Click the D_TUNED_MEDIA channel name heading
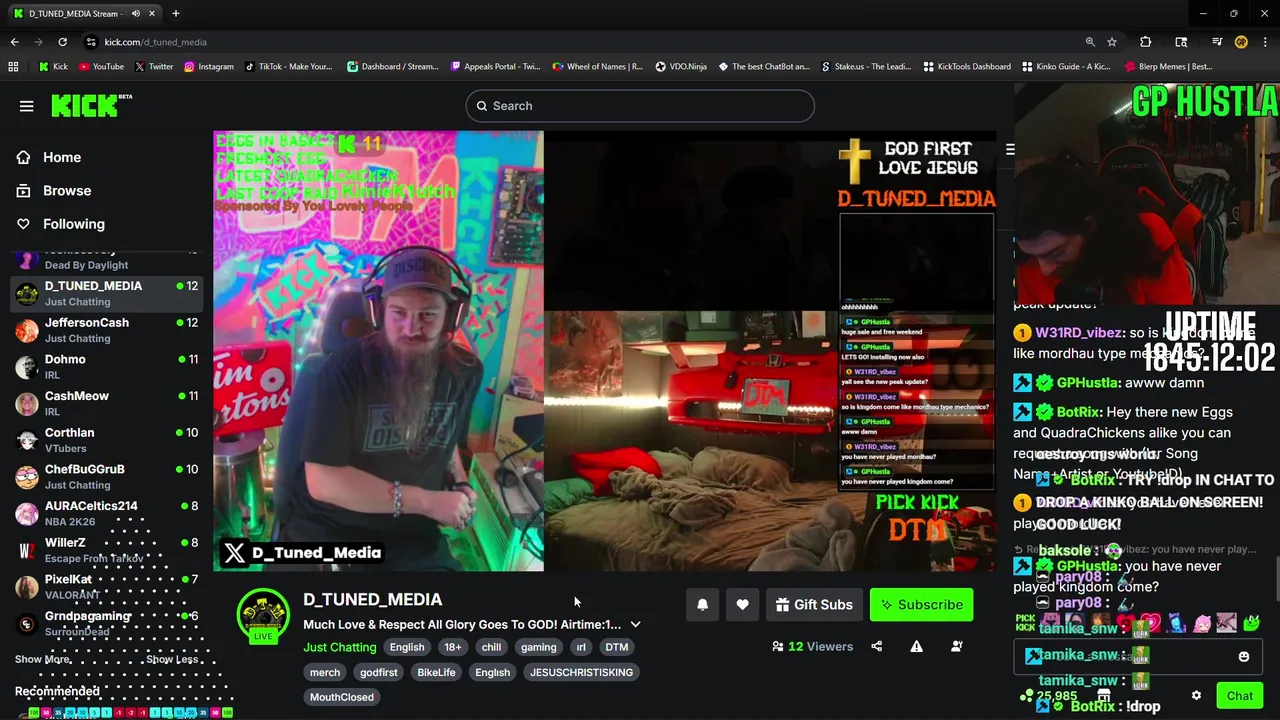 [x=372, y=599]
